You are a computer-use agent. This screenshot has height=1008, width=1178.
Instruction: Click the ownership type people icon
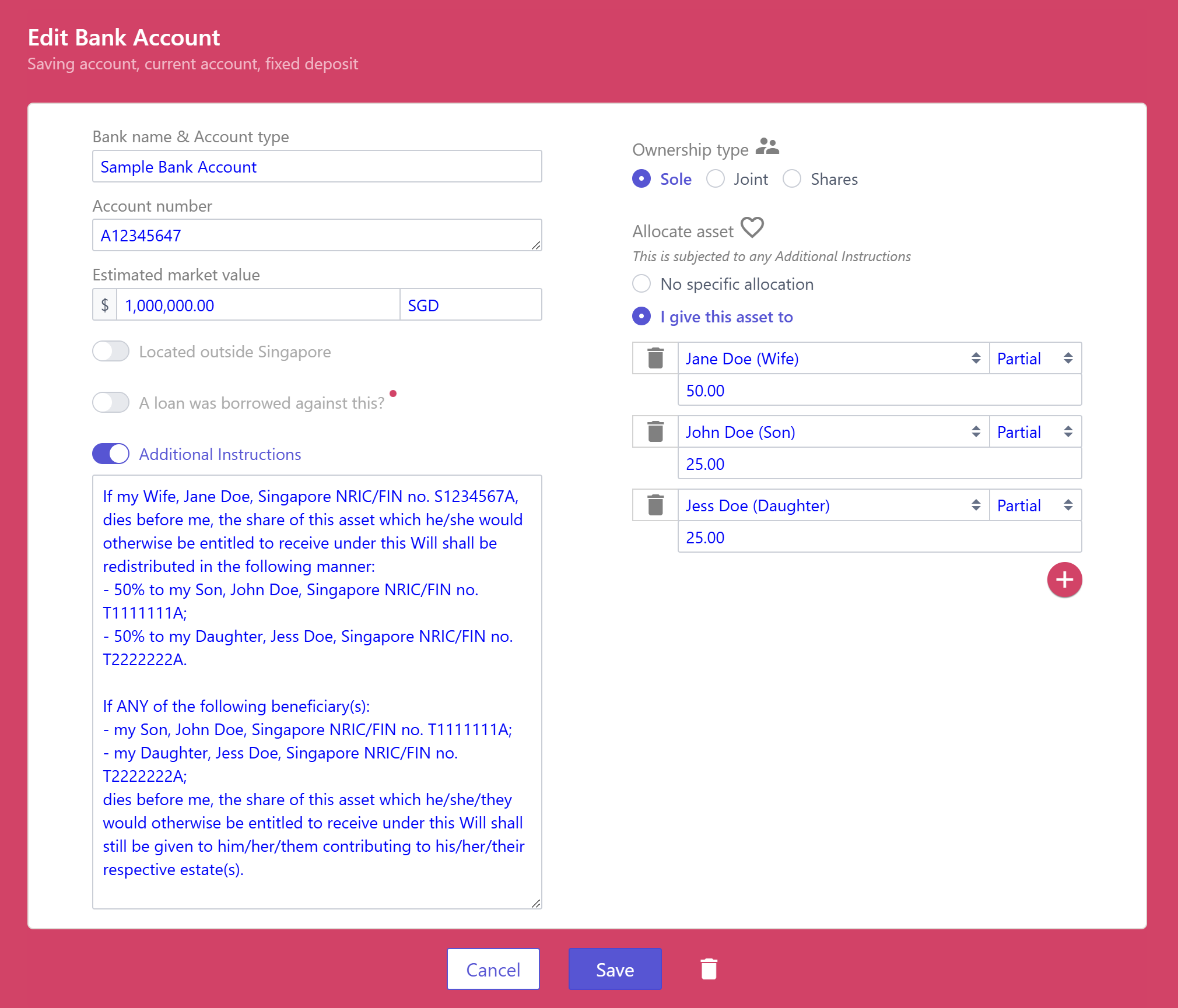coord(767,146)
